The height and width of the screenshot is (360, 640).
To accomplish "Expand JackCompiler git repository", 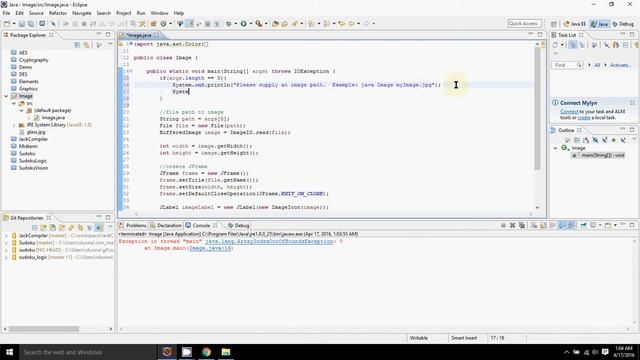I will [6, 236].
